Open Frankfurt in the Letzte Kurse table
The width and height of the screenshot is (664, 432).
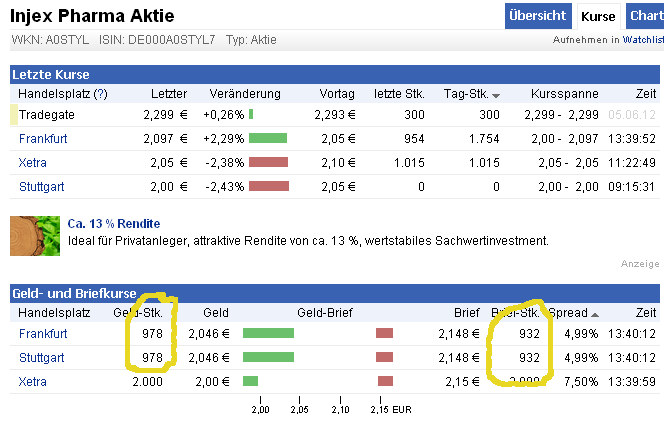click(43, 138)
